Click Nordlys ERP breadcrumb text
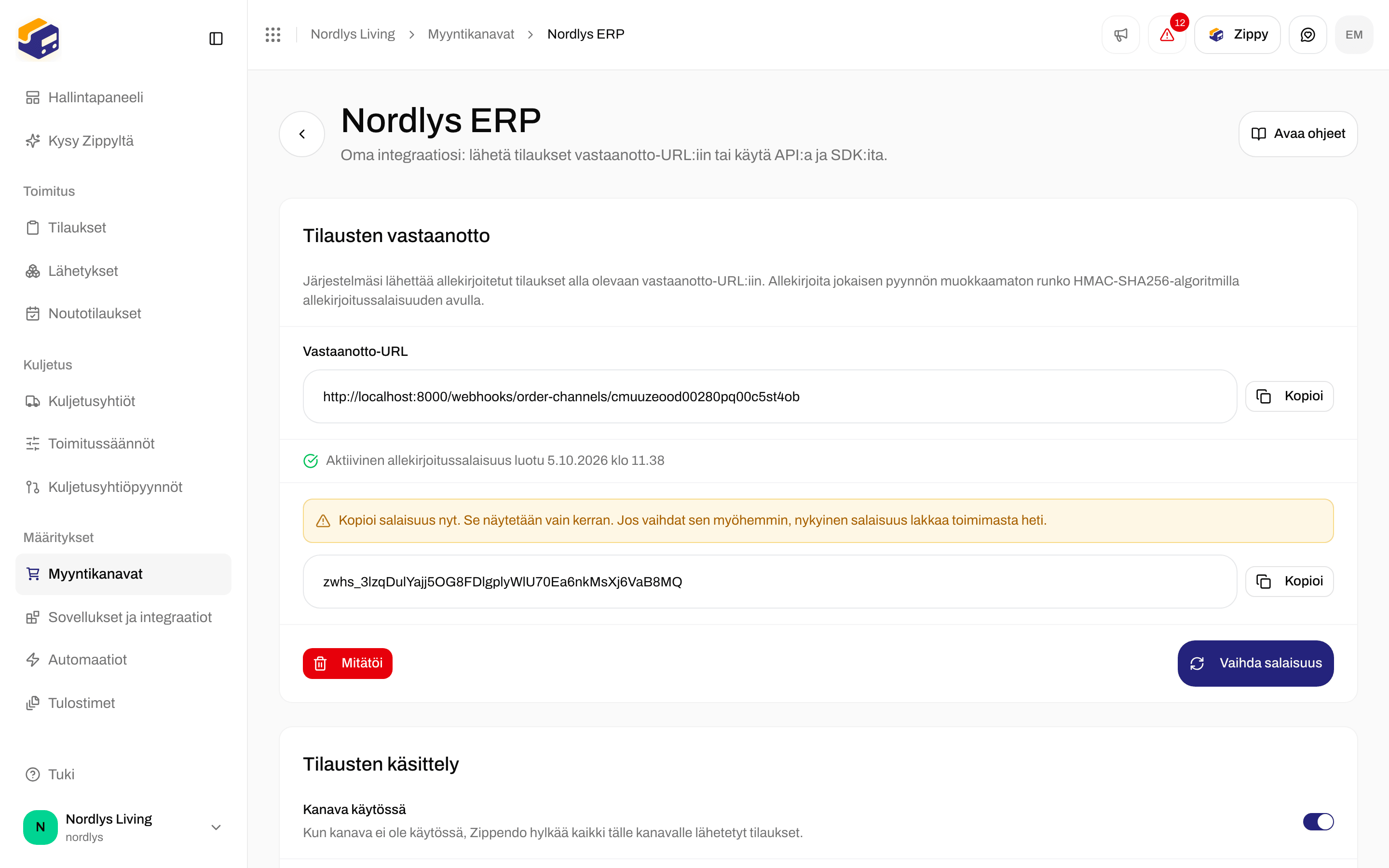This screenshot has height=868, width=1389. [x=586, y=34]
